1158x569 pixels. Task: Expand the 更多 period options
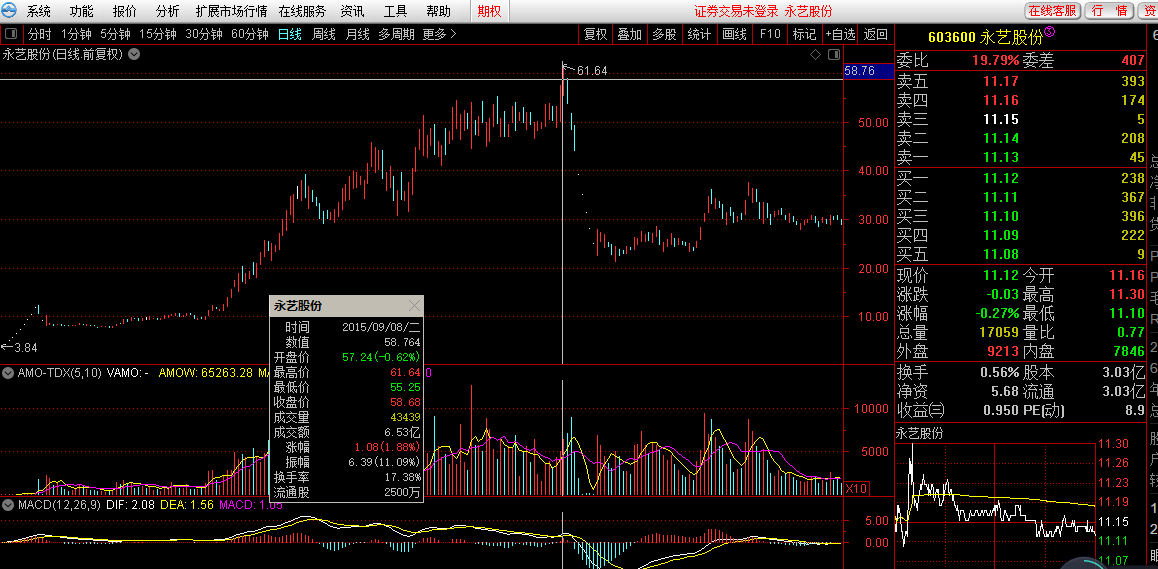[x=440, y=34]
